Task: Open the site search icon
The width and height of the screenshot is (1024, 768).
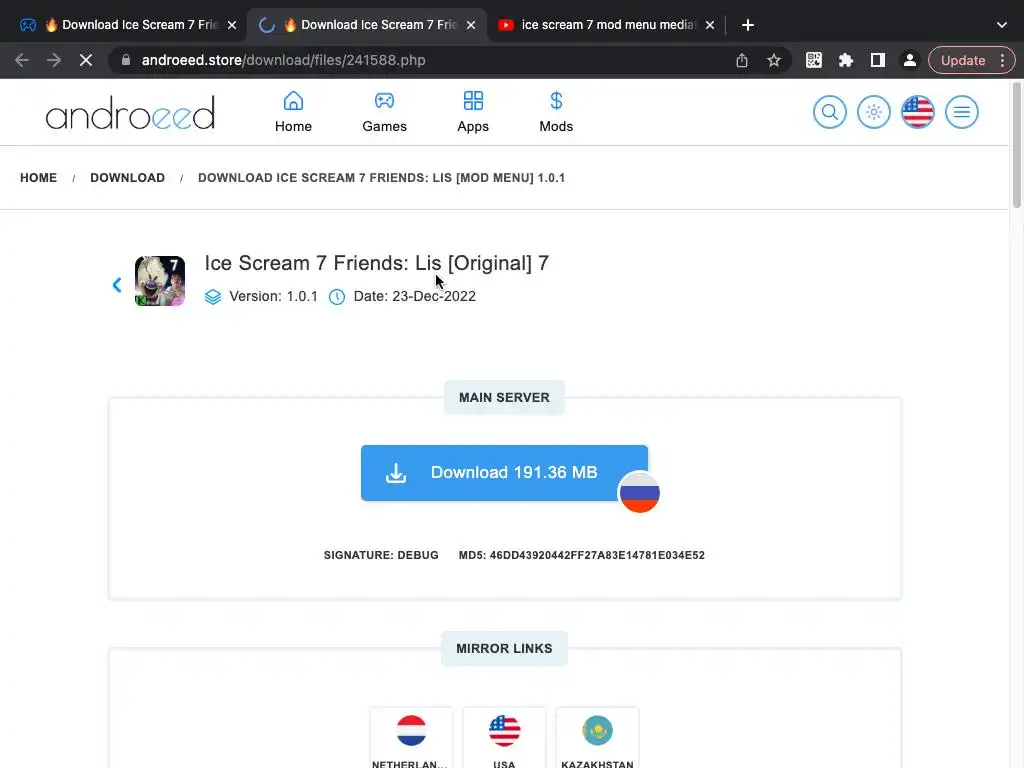Action: pos(829,112)
